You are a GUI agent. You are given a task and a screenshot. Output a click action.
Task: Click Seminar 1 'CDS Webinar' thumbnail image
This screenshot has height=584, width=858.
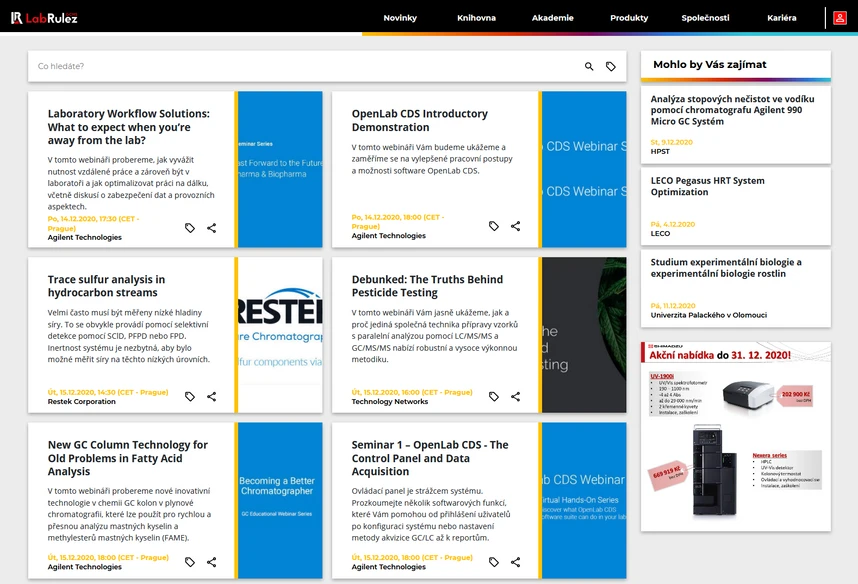coord(584,500)
